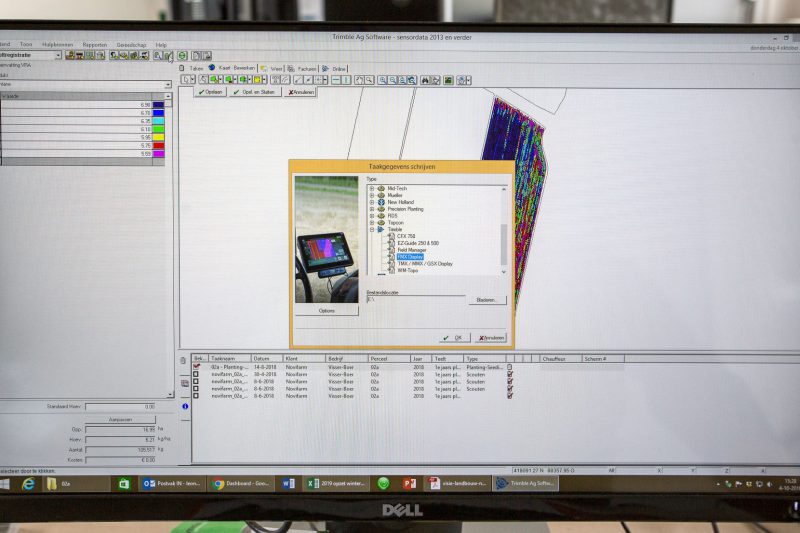Confirm the dialog with OK
800x533 pixels.
pos(454,338)
